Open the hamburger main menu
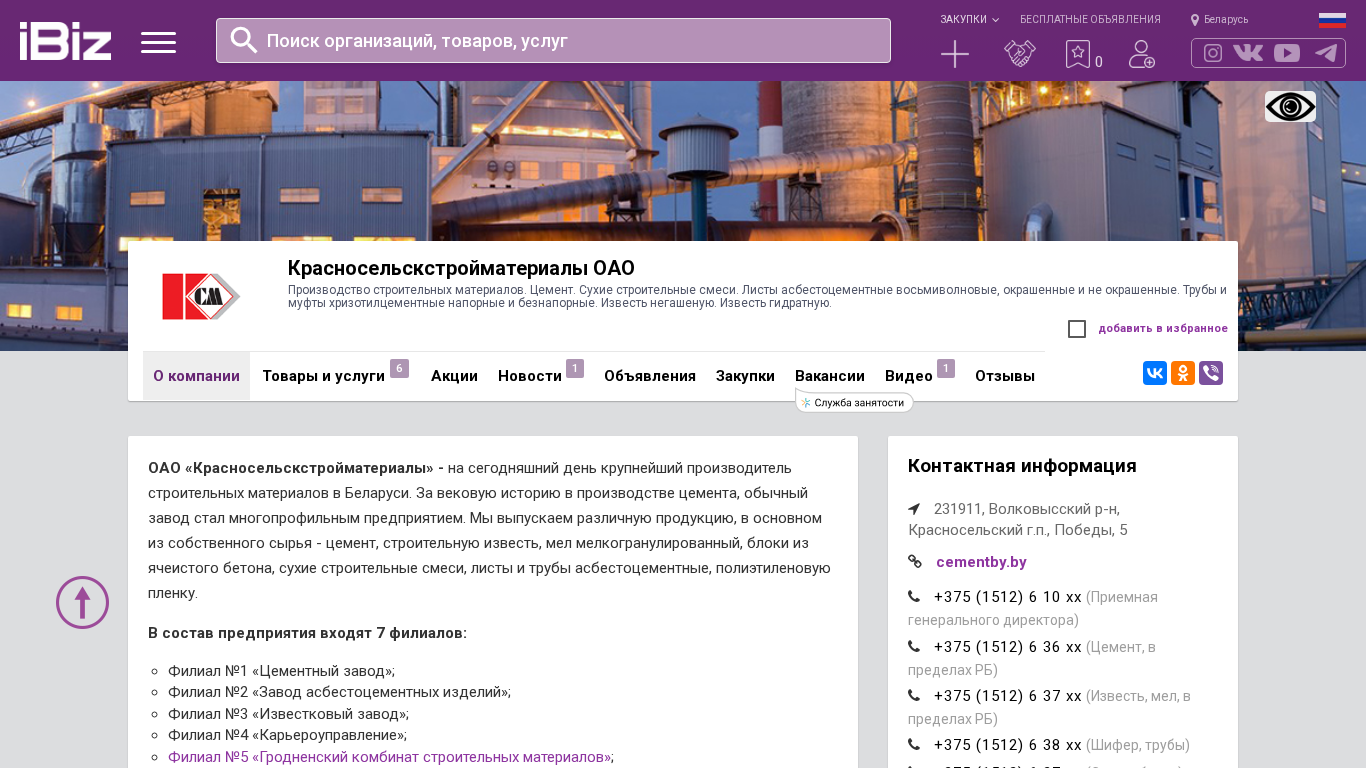Image resolution: width=1366 pixels, height=768 pixels. pos(158,42)
